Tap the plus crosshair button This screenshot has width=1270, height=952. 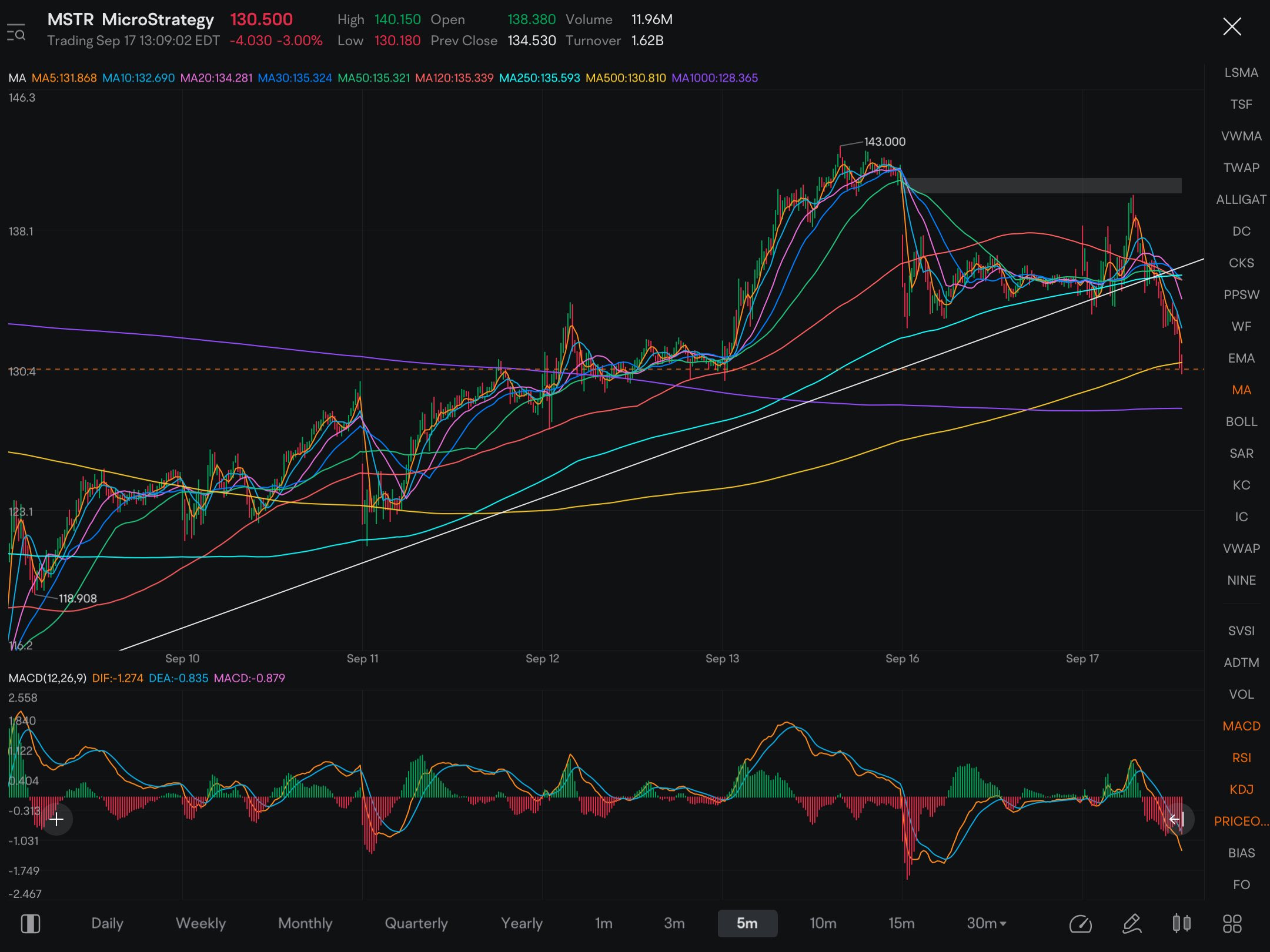tap(56, 819)
